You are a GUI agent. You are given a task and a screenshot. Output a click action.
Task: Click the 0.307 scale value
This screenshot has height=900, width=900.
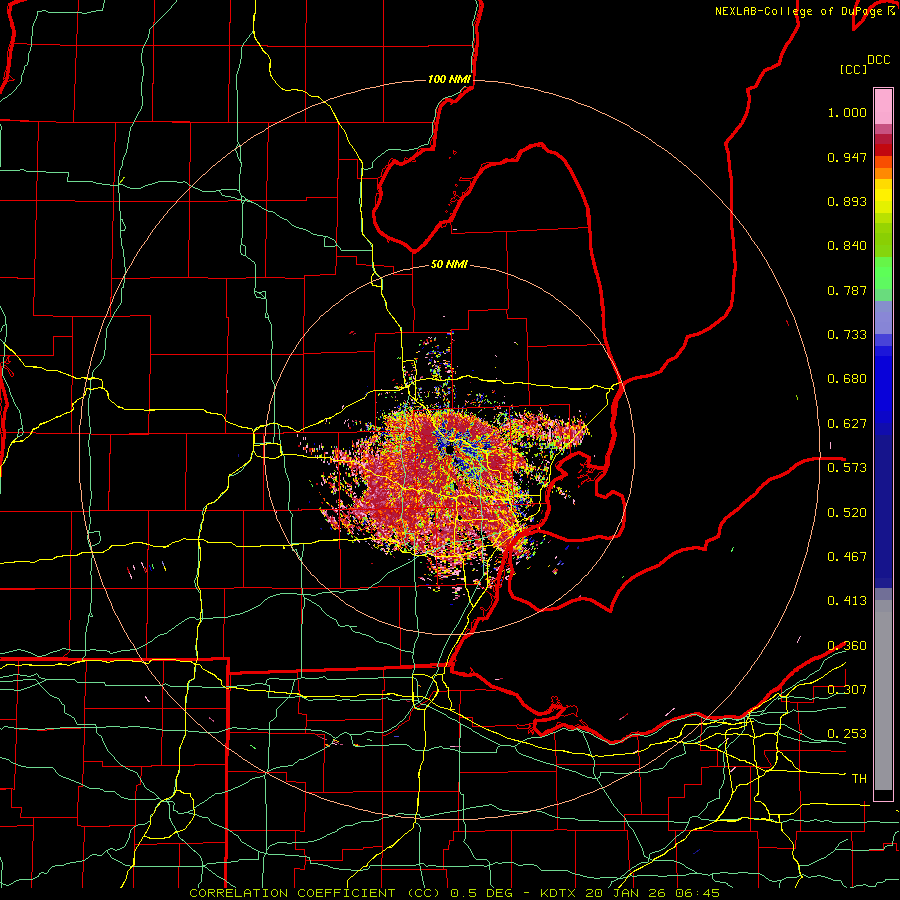pyautogui.click(x=847, y=690)
